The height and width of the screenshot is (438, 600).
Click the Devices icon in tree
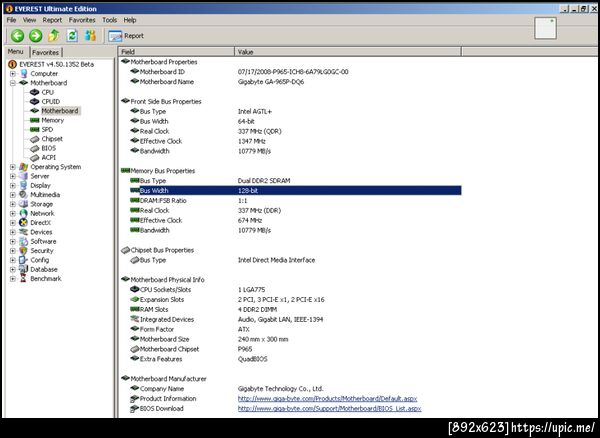pyautogui.click(x=24, y=232)
